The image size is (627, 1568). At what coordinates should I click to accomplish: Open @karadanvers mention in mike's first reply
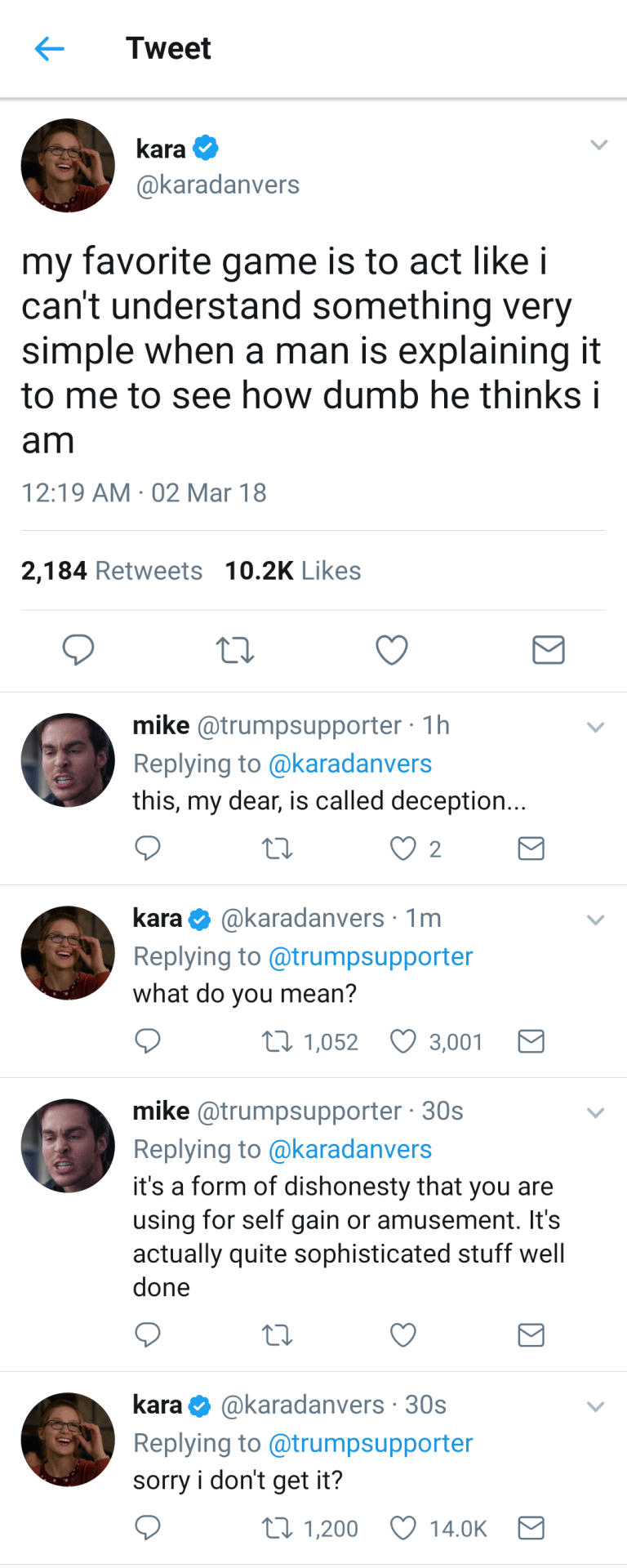(x=350, y=764)
